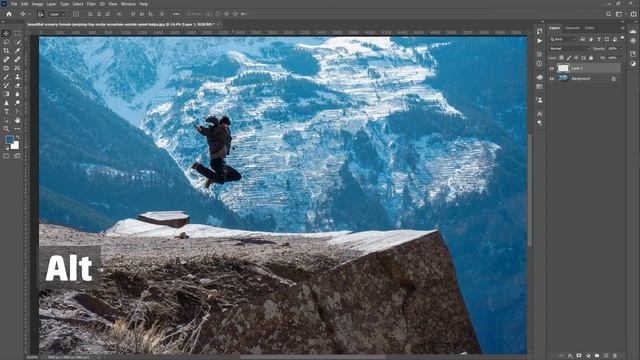Open the History panel icon

[540, 31]
